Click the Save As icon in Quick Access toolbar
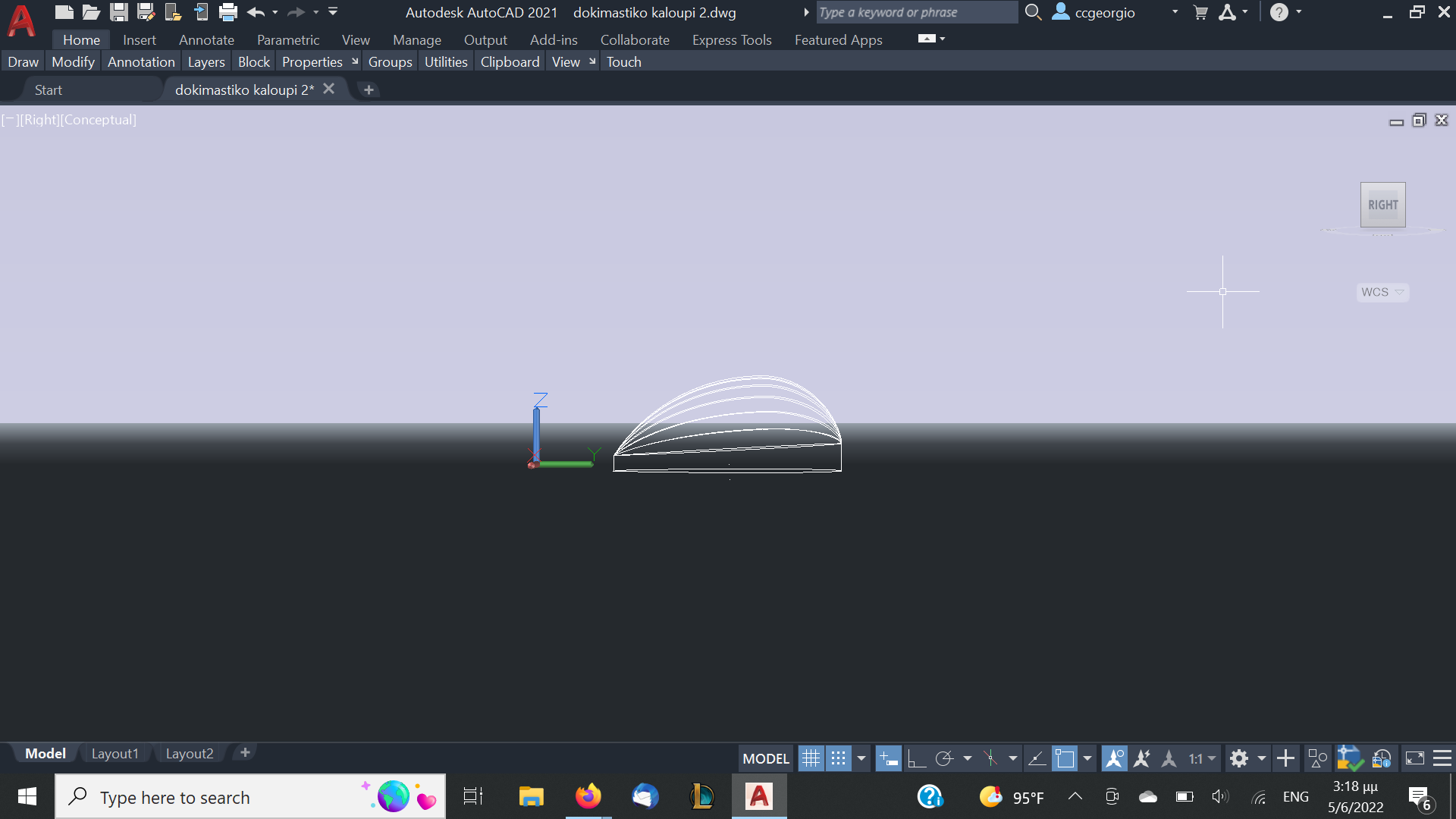The height and width of the screenshot is (819, 1456). click(146, 12)
